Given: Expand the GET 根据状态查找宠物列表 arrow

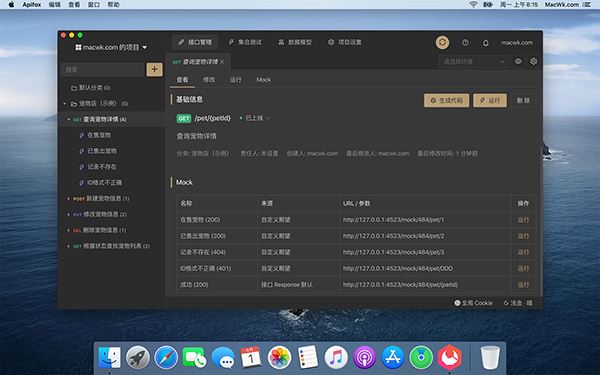Looking at the screenshot, I should [x=68, y=246].
